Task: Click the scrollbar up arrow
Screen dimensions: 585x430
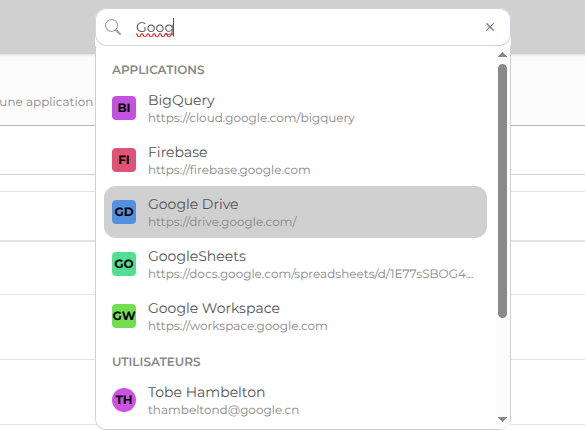Action: click(502, 55)
